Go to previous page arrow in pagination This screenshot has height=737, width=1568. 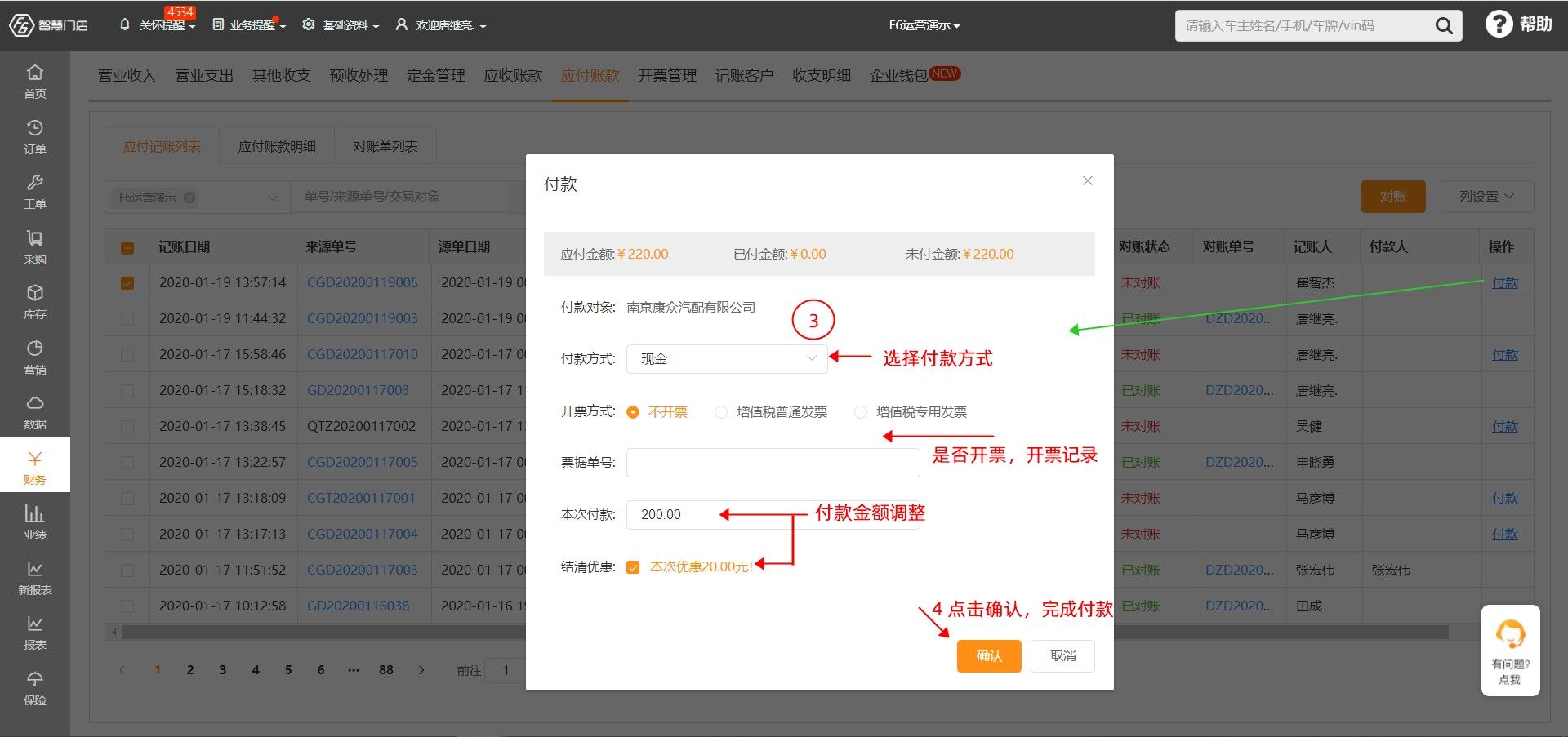point(122,670)
